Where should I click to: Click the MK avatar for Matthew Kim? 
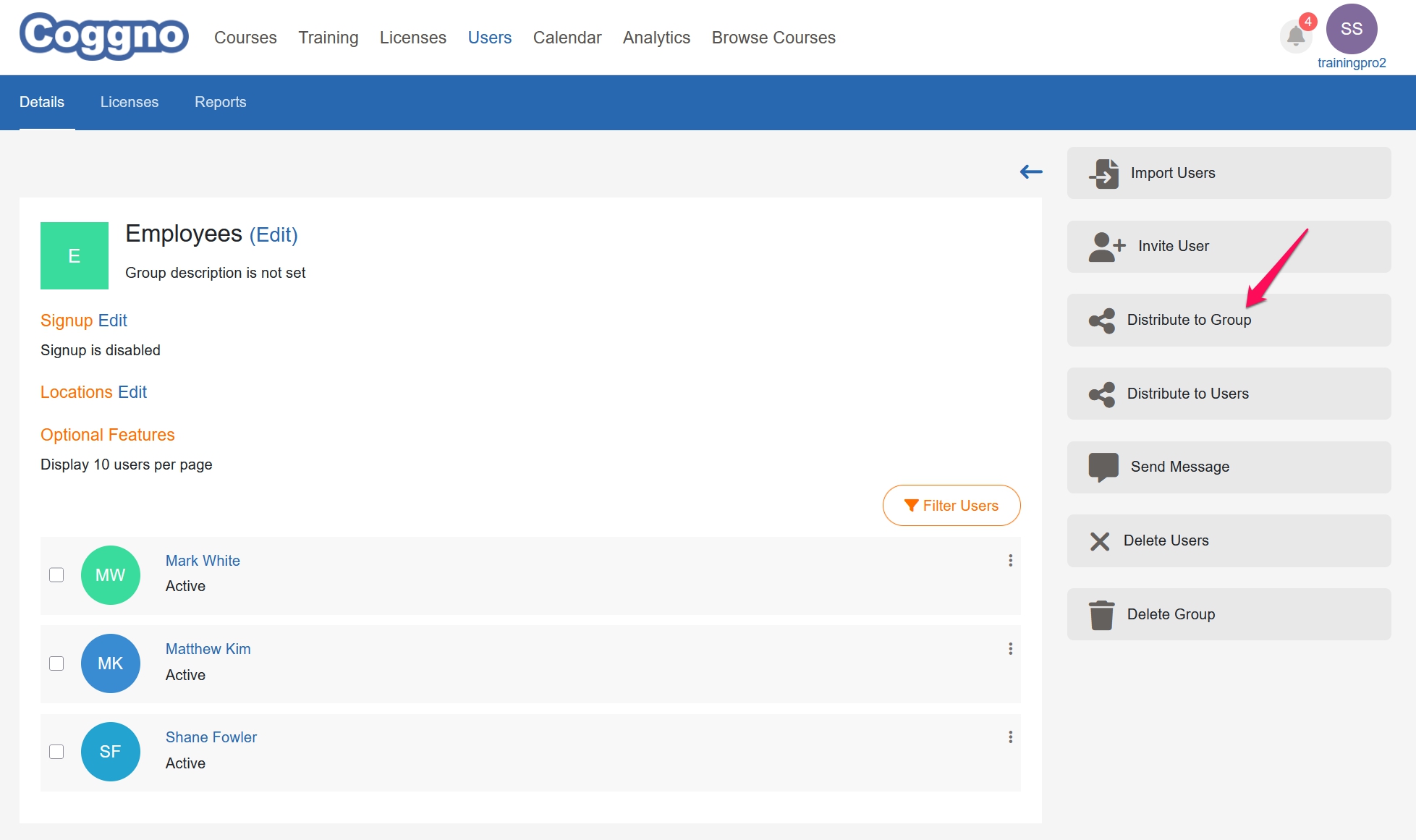(111, 663)
